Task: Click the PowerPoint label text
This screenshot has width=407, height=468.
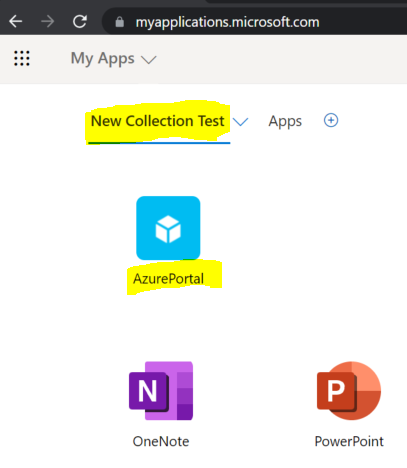Action: point(349,441)
